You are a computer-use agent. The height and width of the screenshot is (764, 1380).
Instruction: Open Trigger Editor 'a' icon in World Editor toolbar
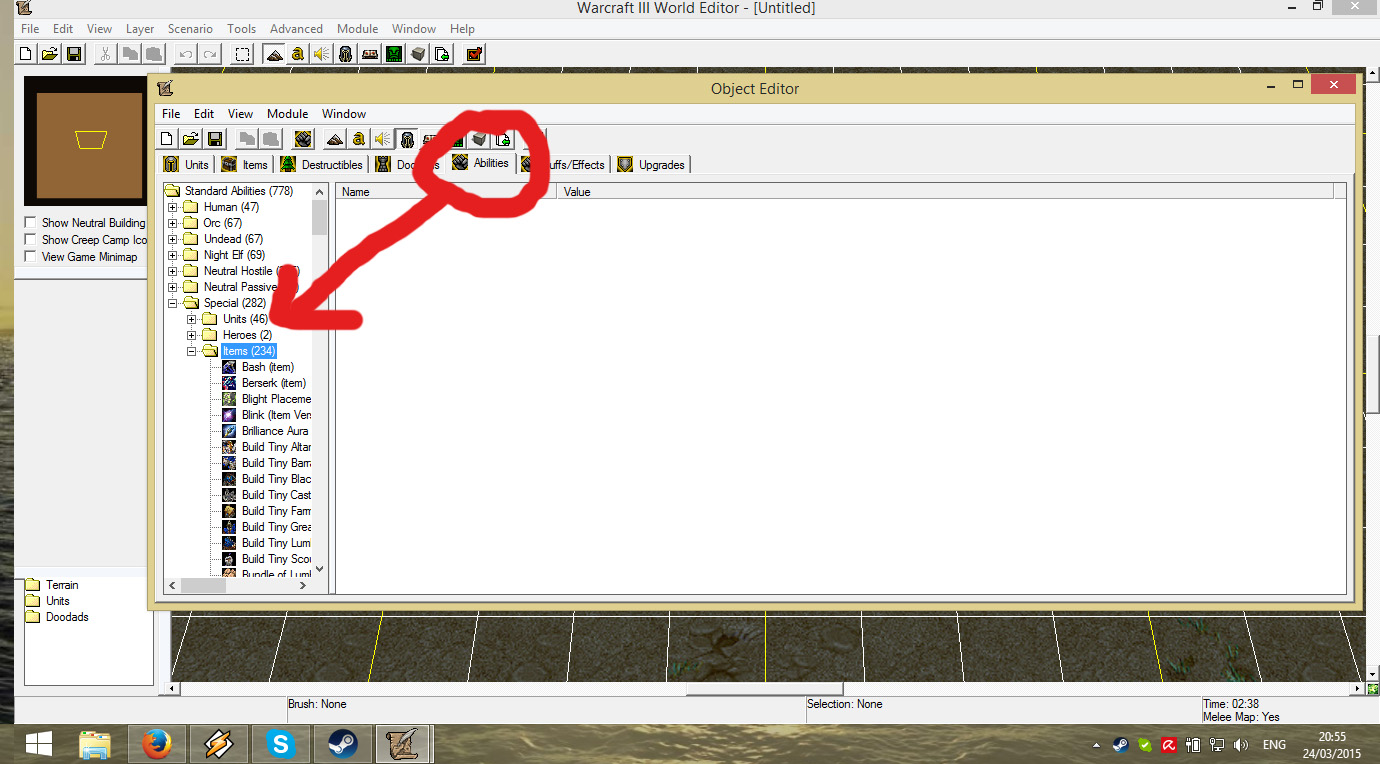point(298,54)
